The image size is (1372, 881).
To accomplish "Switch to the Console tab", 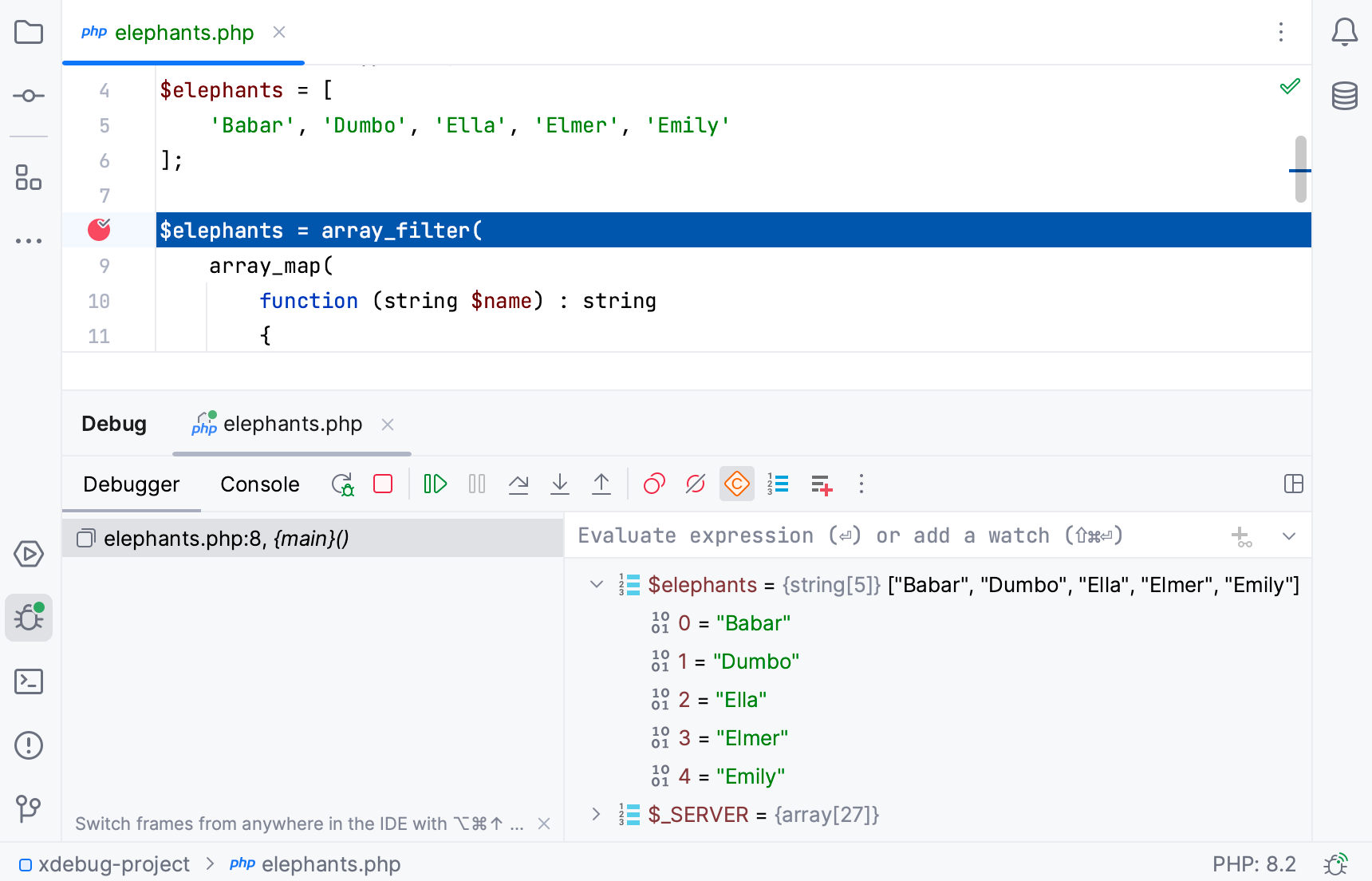I will [x=259, y=484].
